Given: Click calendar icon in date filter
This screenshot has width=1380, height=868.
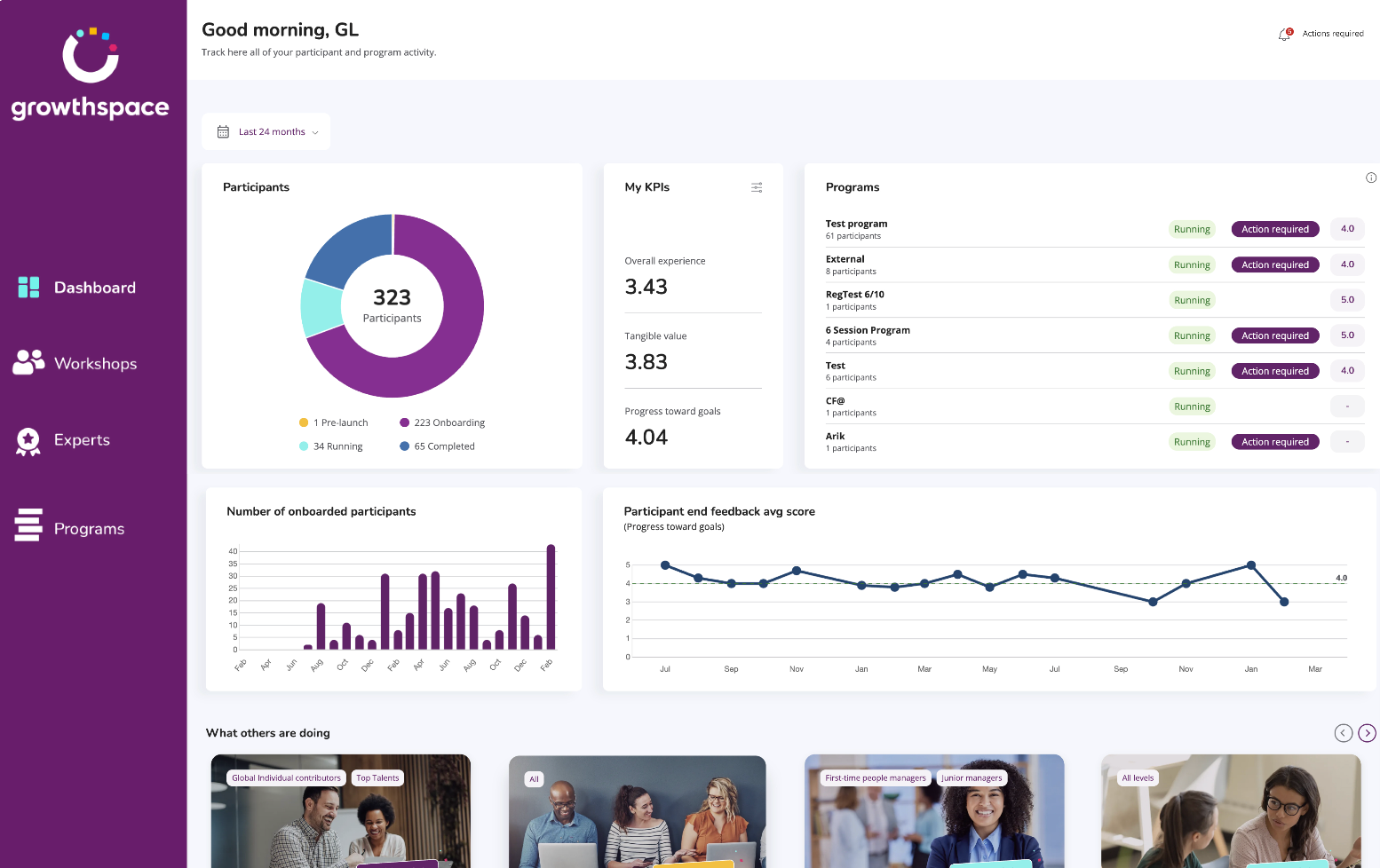Looking at the screenshot, I should [x=223, y=131].
